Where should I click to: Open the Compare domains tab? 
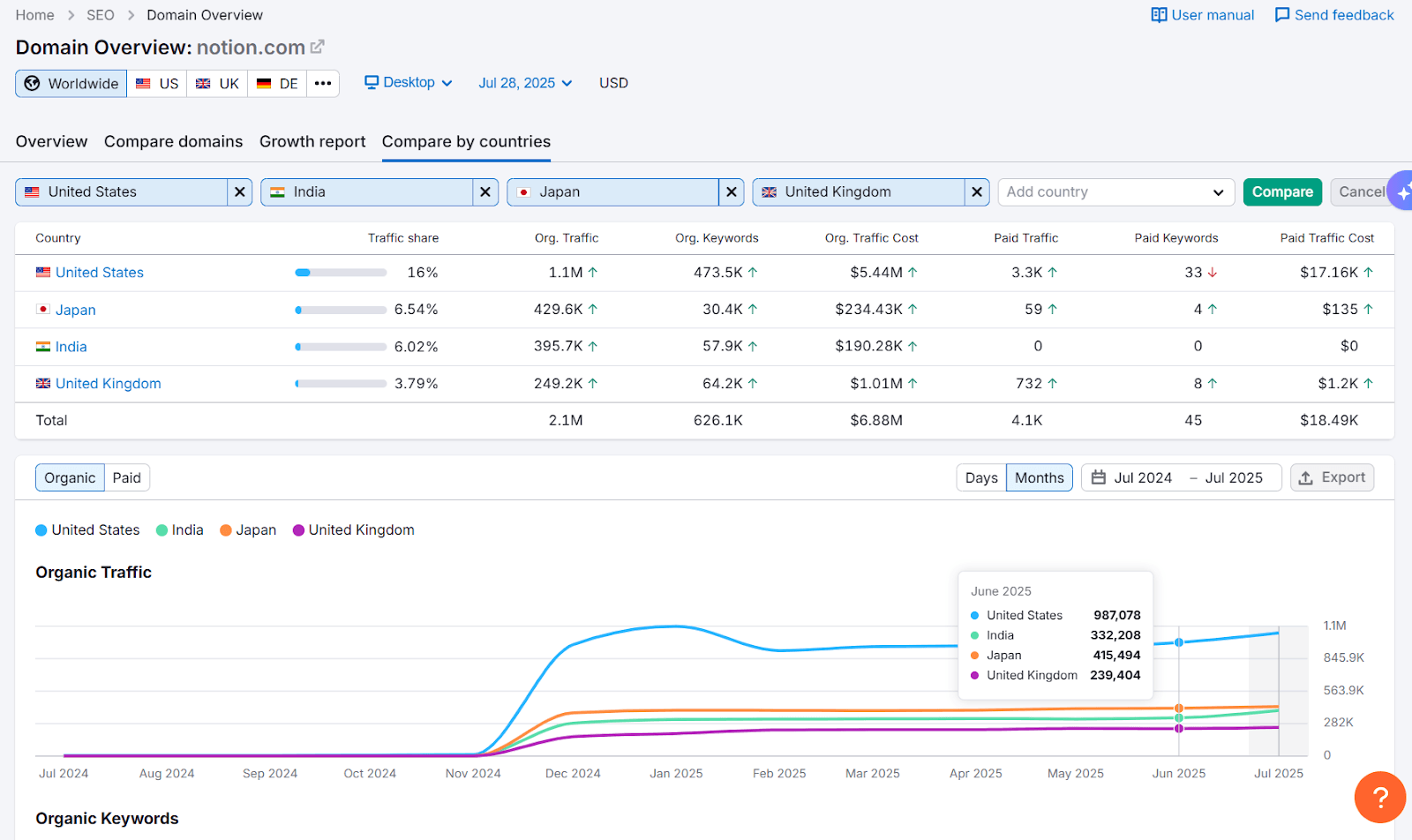pos(173,141)
